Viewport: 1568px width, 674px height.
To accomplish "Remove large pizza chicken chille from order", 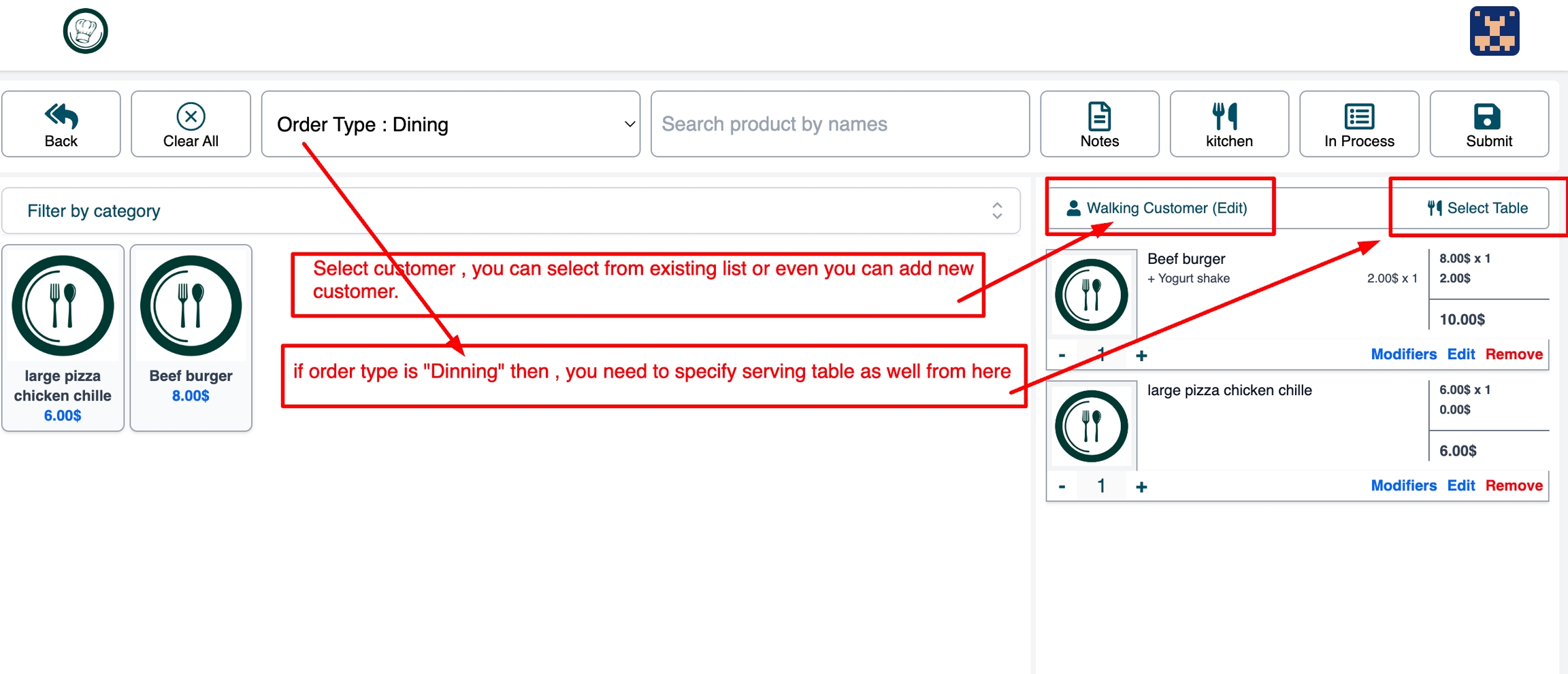I will pos(1514,486).
